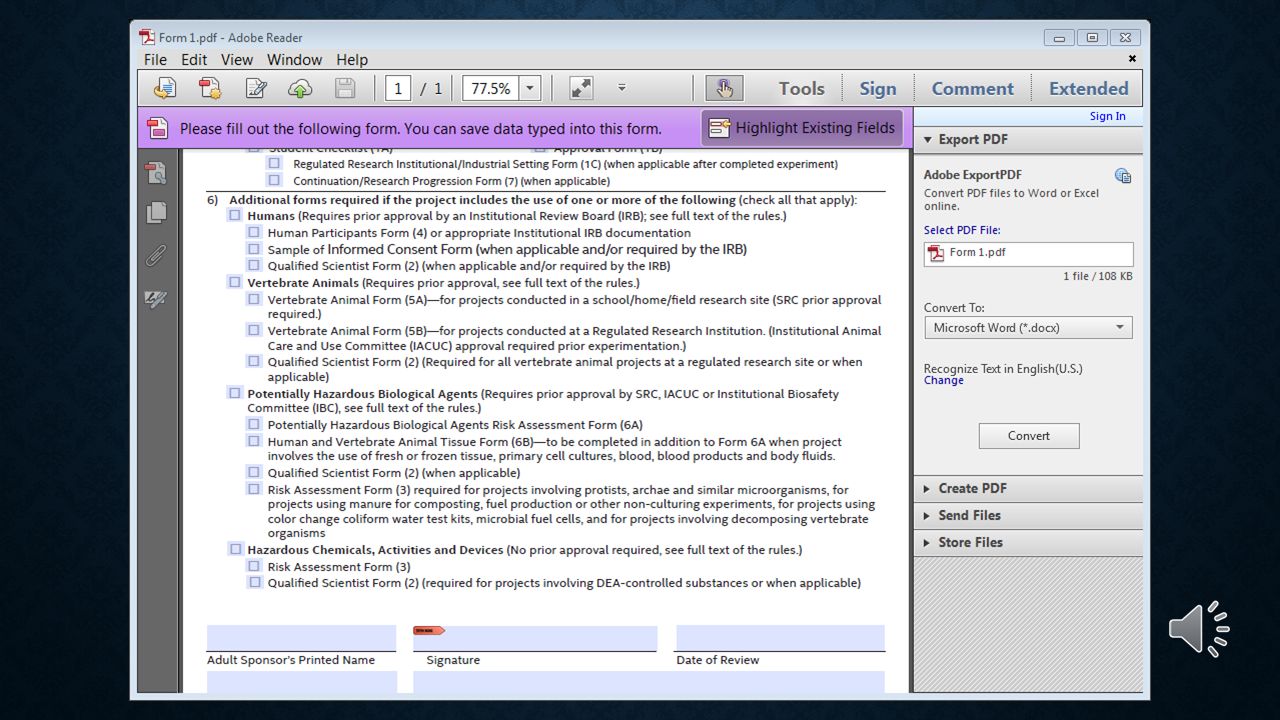Open the toolbar customize small arrow
The image size is (1280, 720).
click(x=621, y=88)
